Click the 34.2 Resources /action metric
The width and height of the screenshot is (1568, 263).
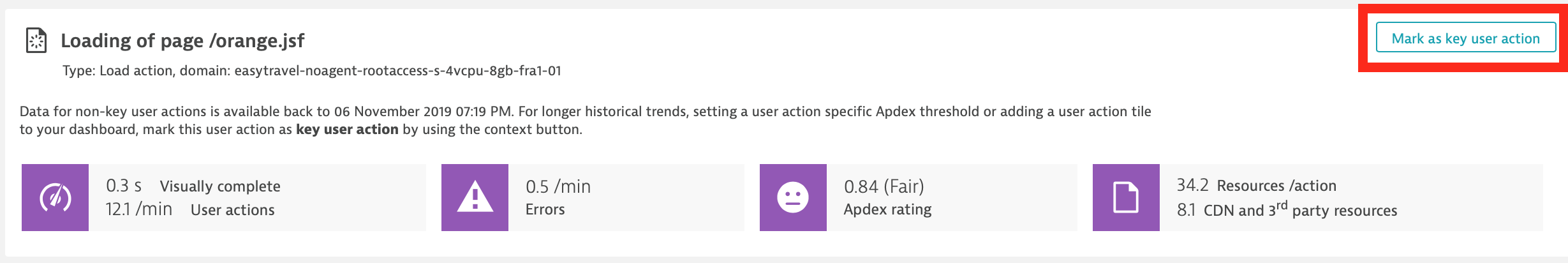click(1256, 186)
